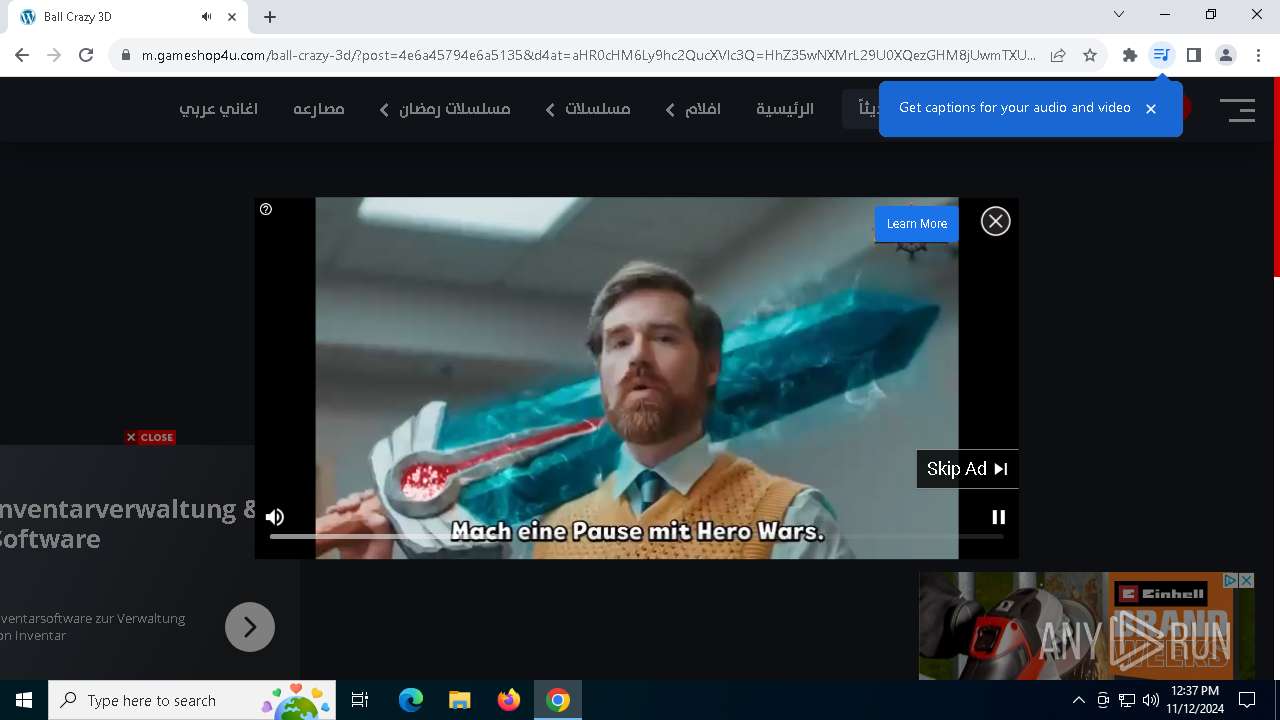Open مصارعه menu item
1280x720 pixels.
tap(319, 109)
